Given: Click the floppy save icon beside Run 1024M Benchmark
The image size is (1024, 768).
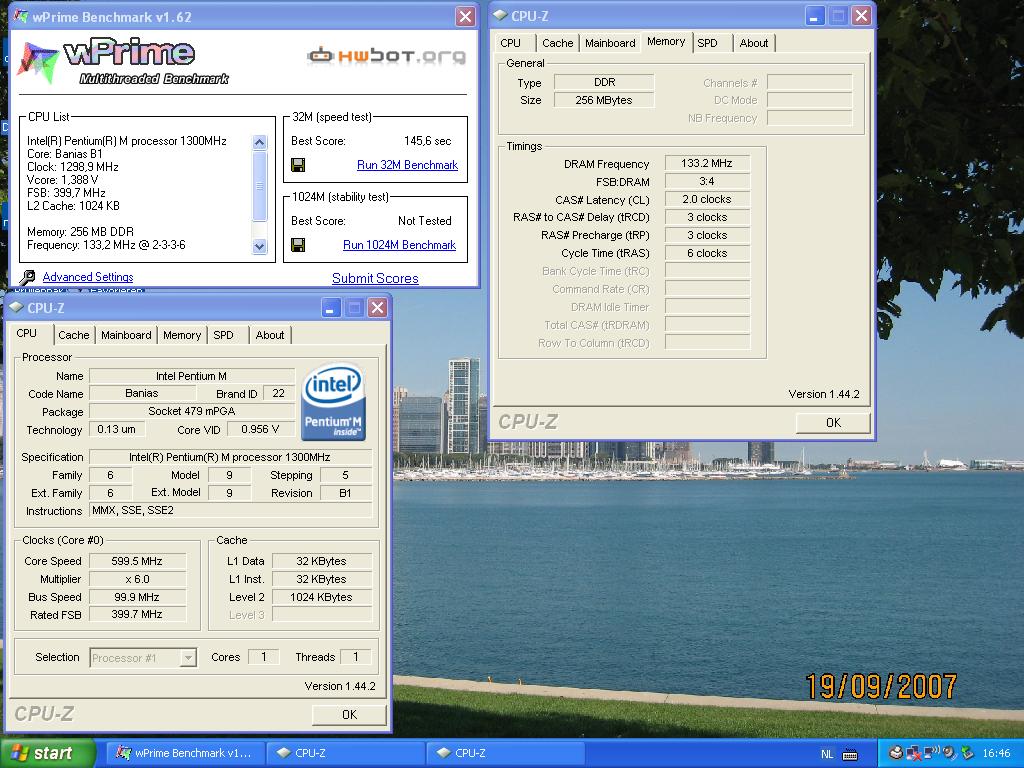Looking at the screenshot, I should click(x=298, y=245).
